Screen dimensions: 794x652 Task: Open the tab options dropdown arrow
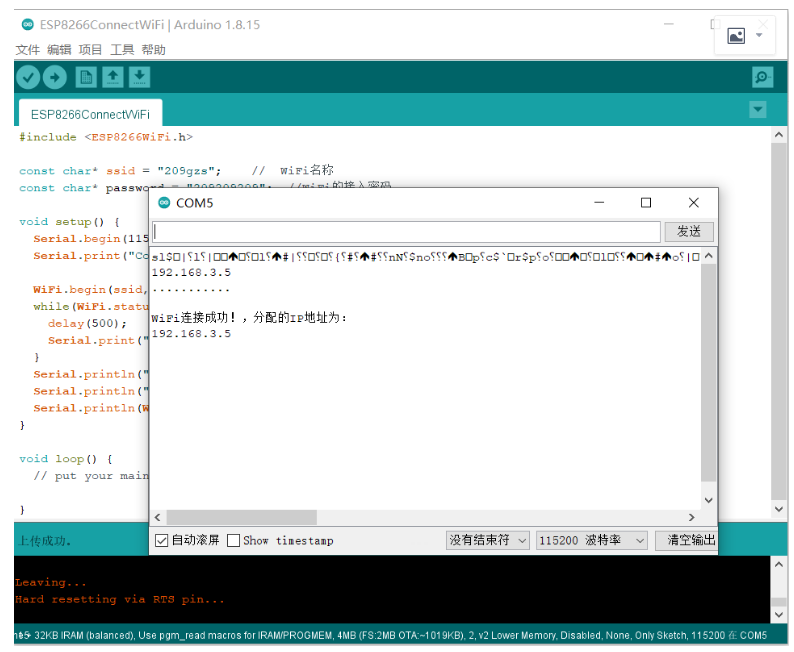758,109
